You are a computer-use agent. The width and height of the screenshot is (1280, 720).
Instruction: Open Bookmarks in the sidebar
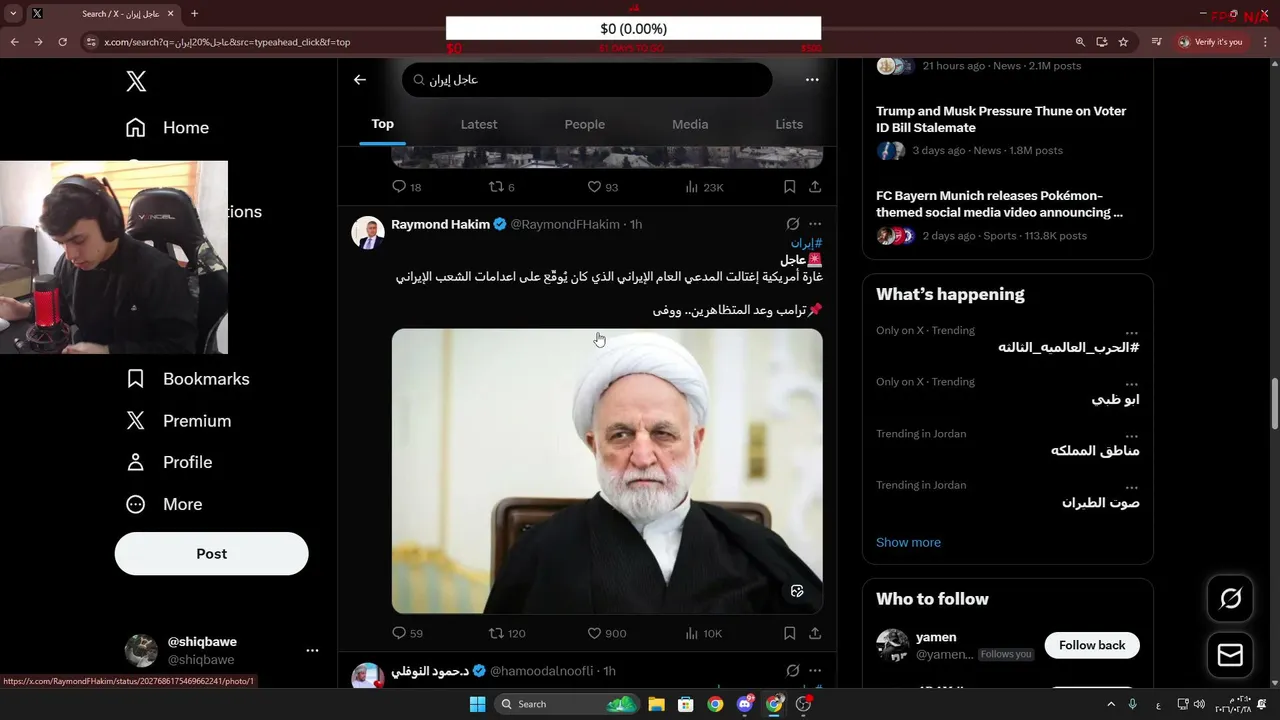pos(187,379)
